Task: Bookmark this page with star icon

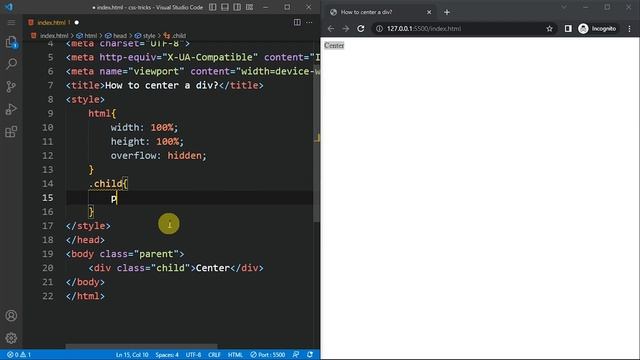Action: [x=549, y=29]
